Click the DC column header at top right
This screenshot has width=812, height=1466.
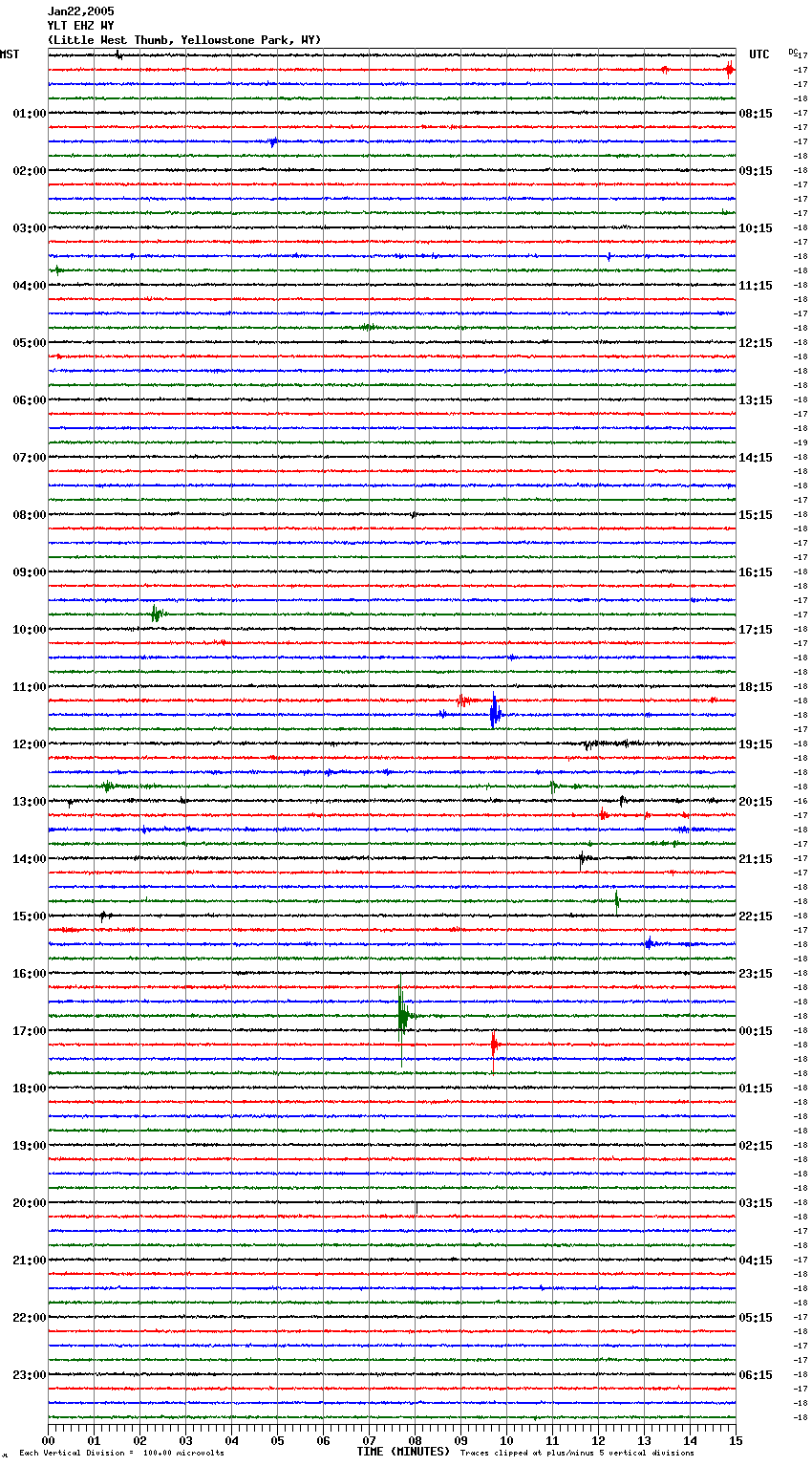(x=793, y=52)
